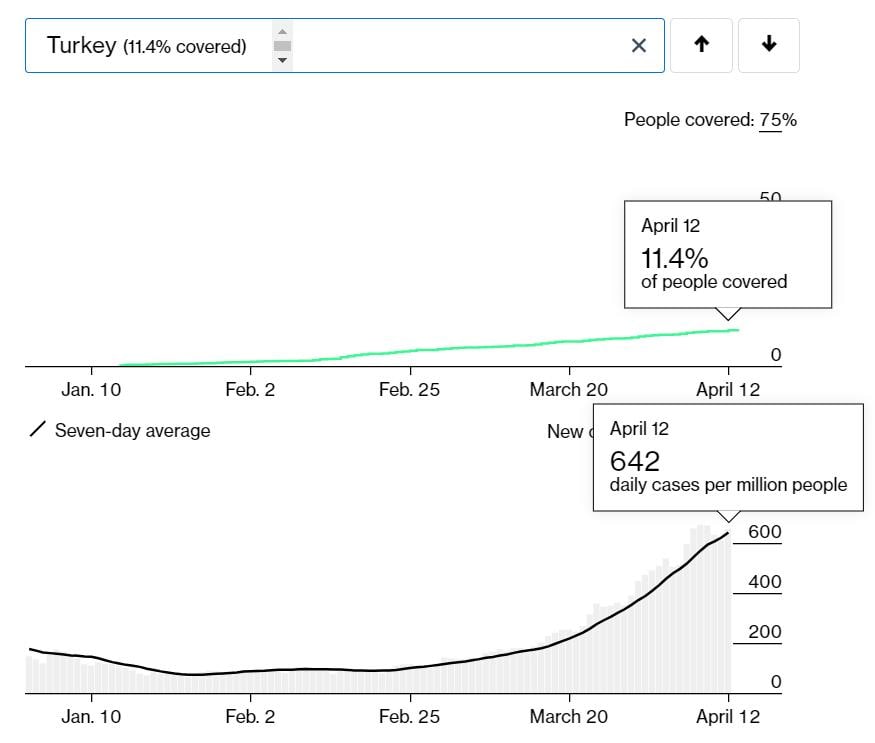Click the green vaccination coverage line endpoint
Screen dimensions: 875x743
(738, 330)
